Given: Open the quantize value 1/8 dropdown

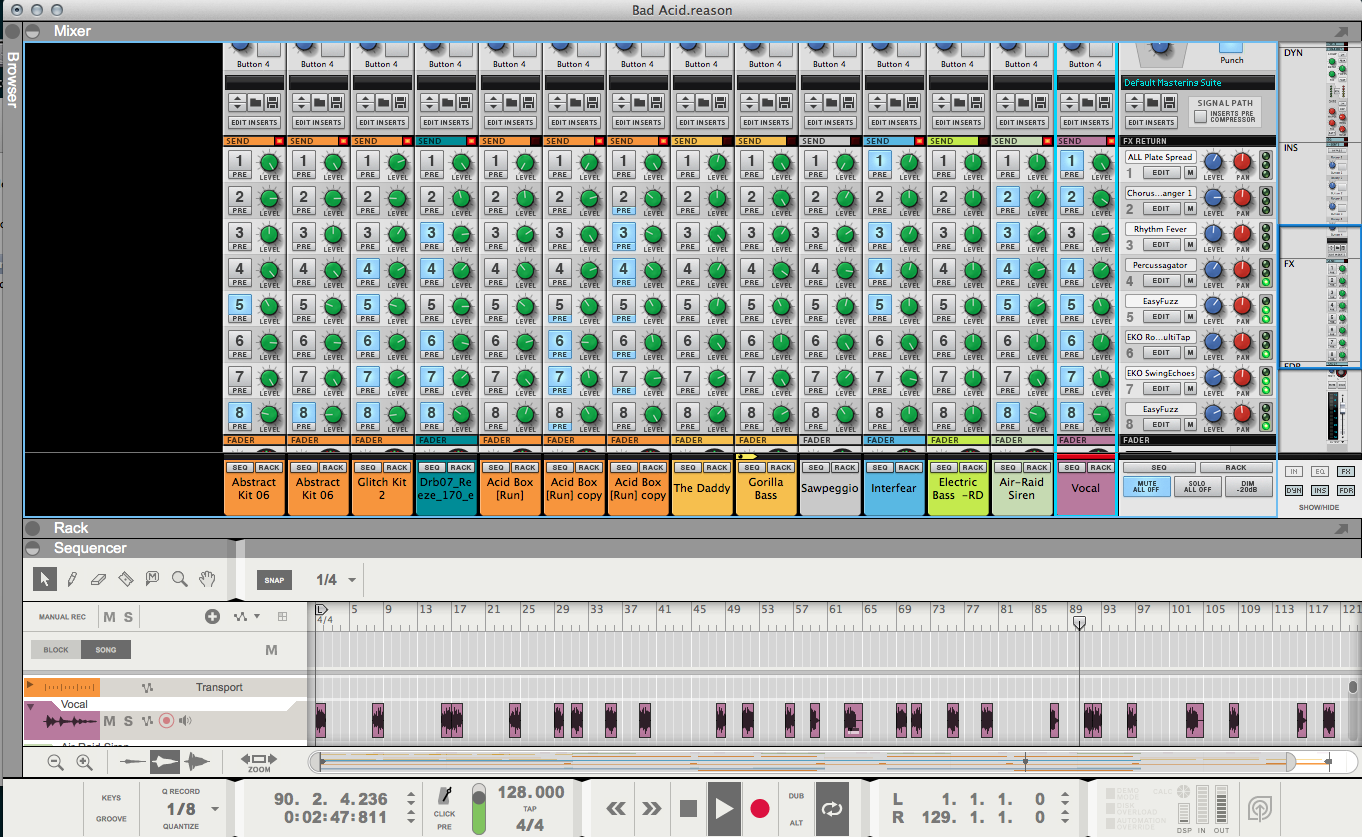Looking at the screenshot, I should (215, 809).
